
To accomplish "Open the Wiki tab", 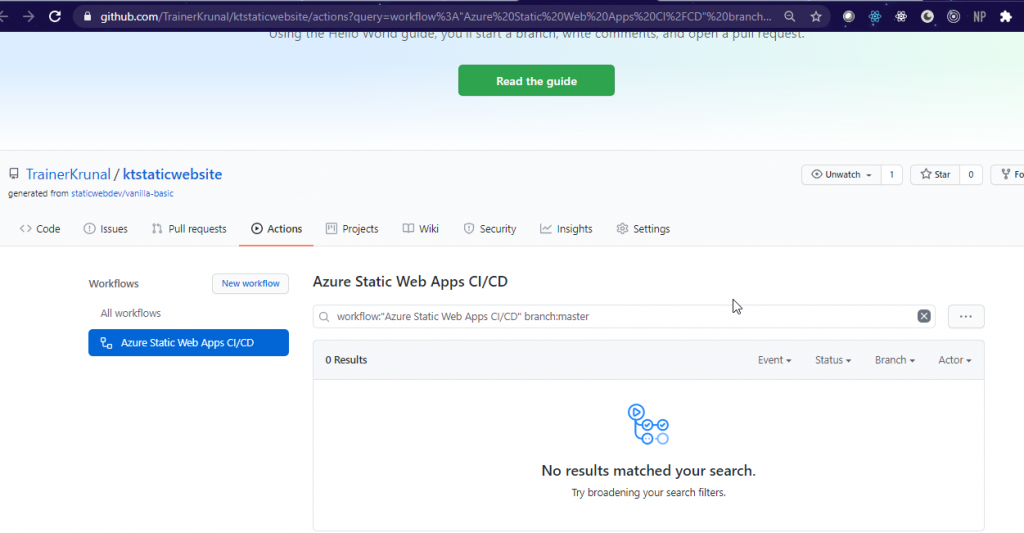I will click(x=421, y=229).
